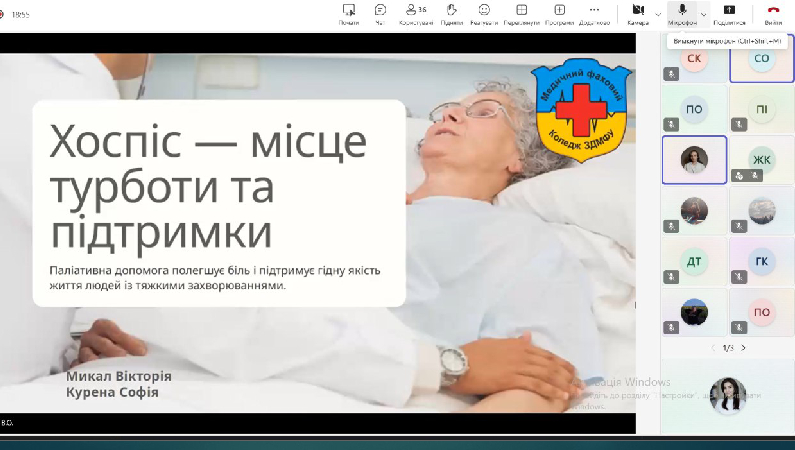
Task: Click the Почати toolbar icon
Action: (x=349, y=14)
